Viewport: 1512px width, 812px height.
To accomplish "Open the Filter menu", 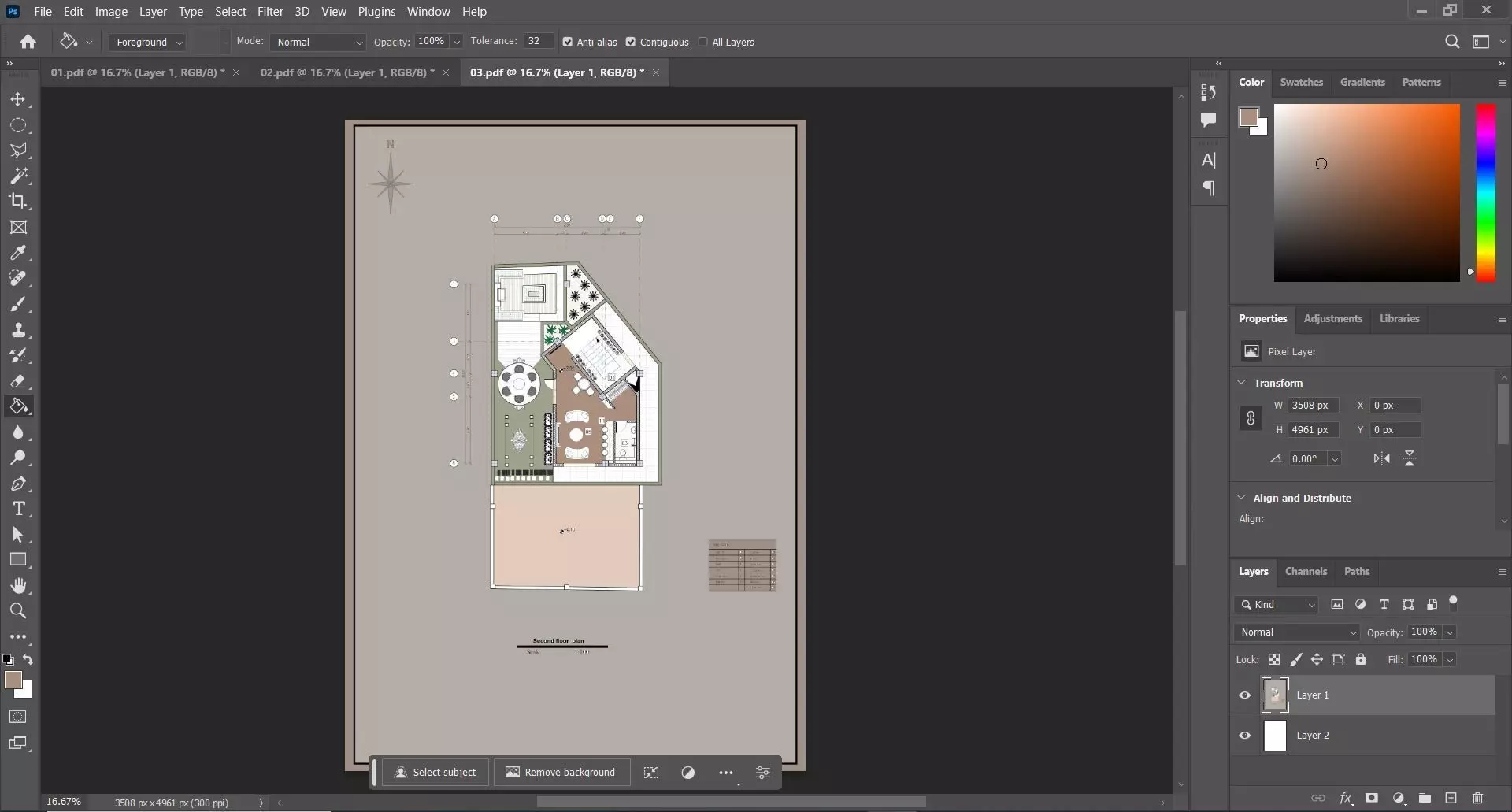I will pos(270,12).
